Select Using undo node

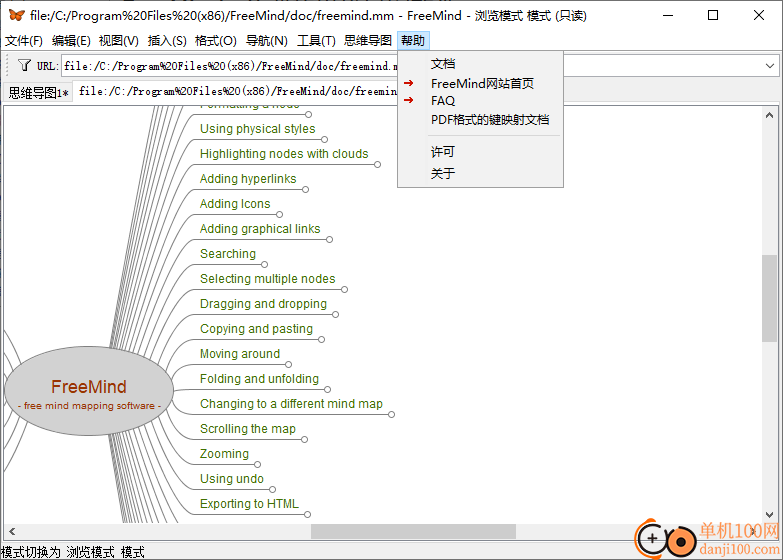pos(232,479)
